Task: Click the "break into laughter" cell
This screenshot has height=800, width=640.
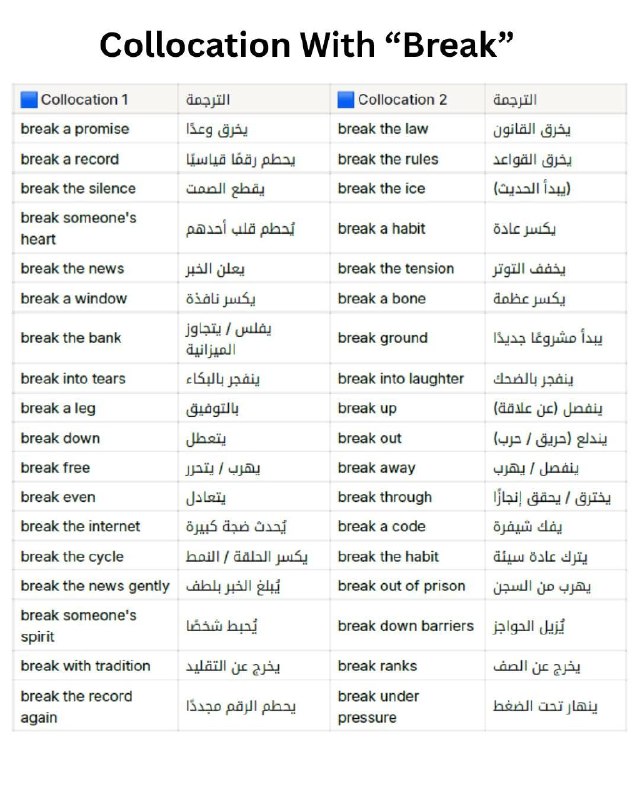Action: [x=407, y=379]
